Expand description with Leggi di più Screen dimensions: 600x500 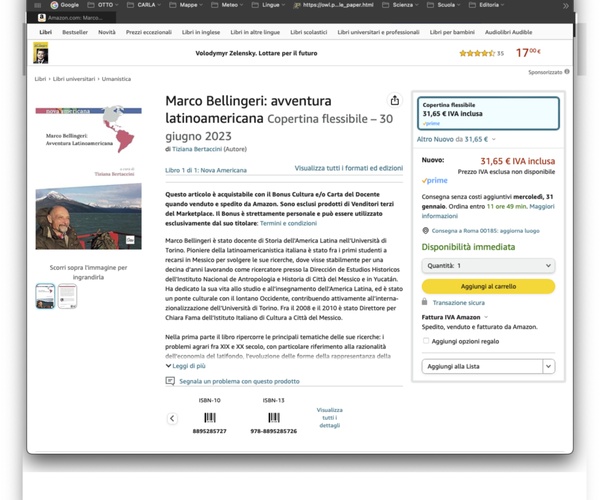186,366
